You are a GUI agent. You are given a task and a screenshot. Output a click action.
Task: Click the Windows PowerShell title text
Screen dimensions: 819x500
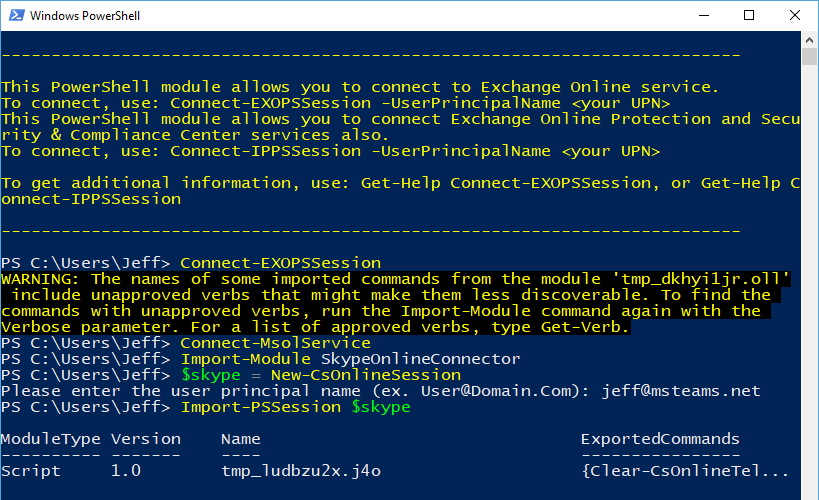pos(85,16)
